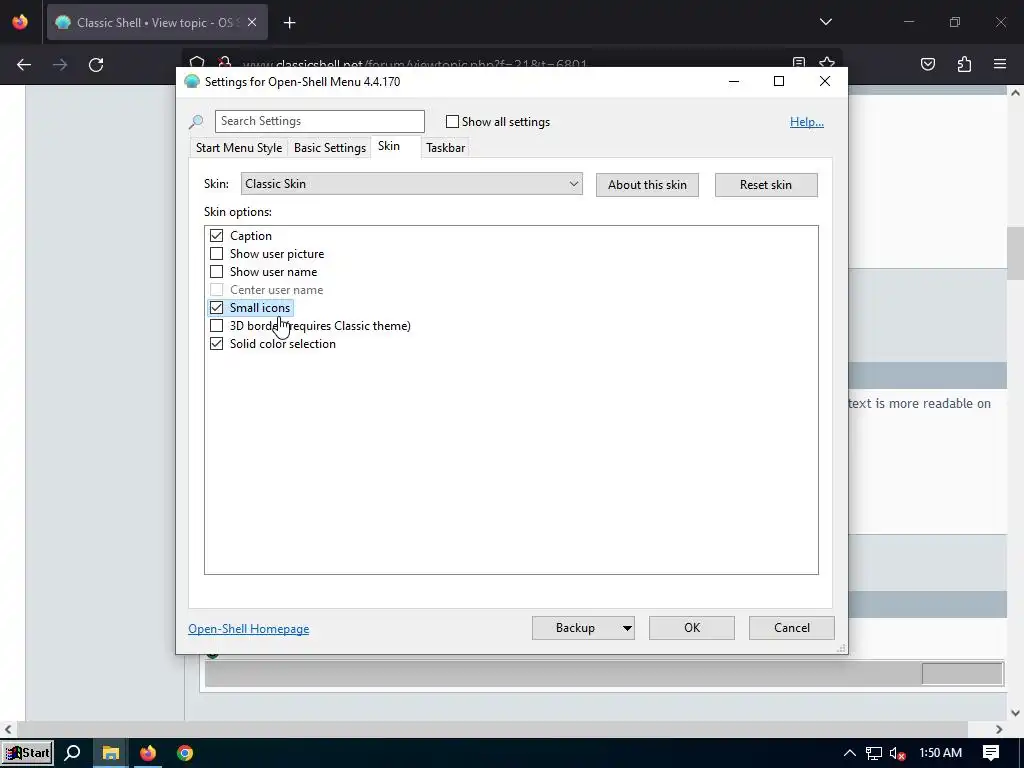
Task: Click into the Search Settings field
Action: [320, 121]
